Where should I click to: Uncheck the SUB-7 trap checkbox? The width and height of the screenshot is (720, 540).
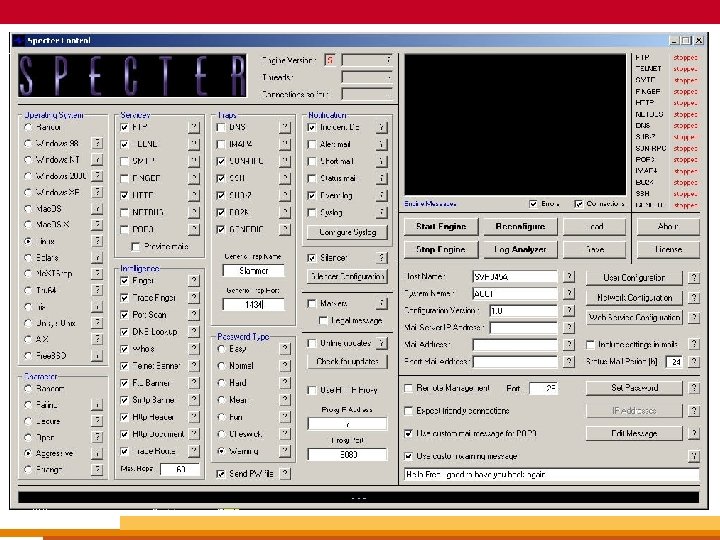coord(221,195)
